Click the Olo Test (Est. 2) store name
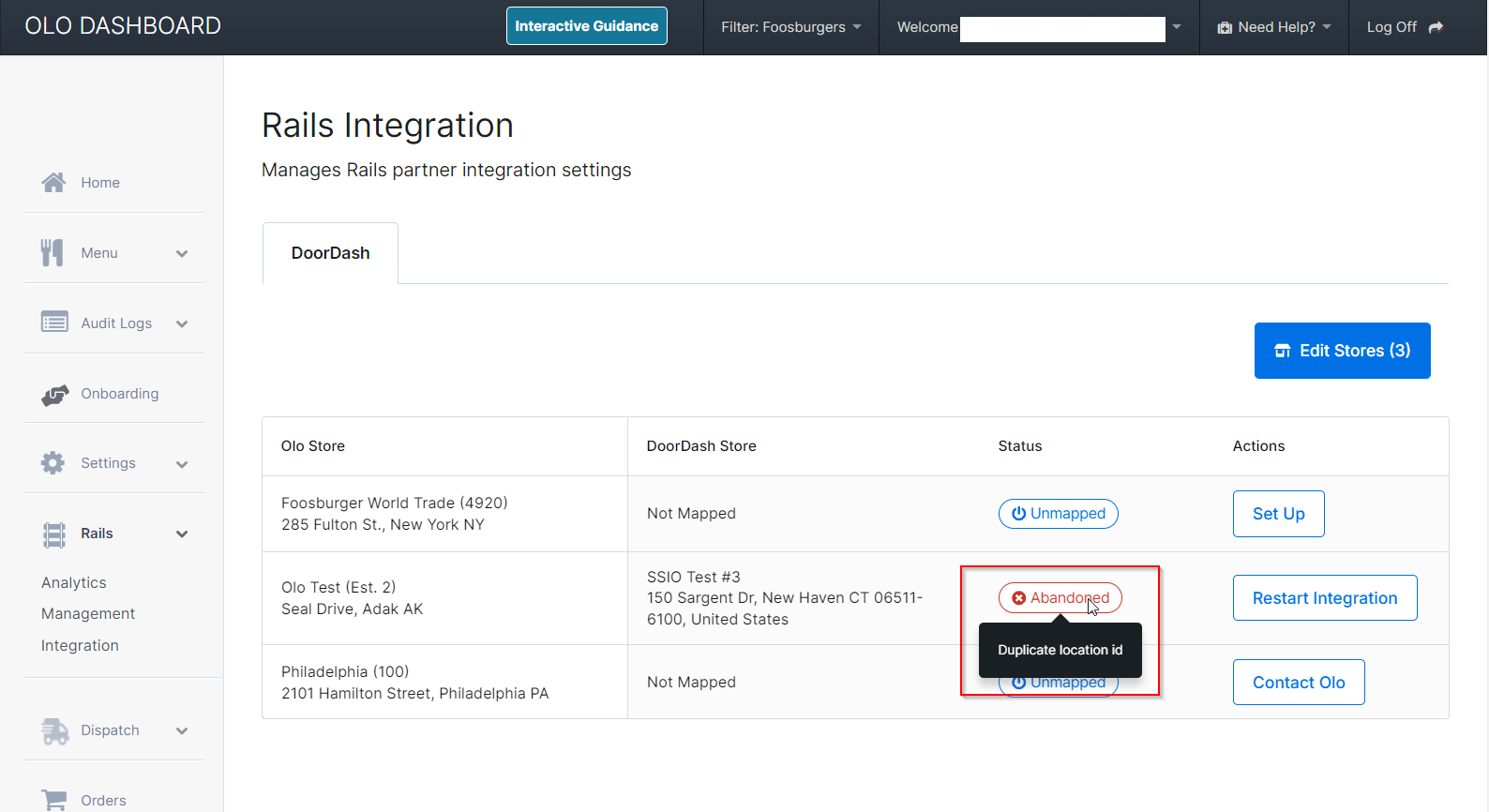1489x812 pixels. pyautogui.click(x=338, y=588)
